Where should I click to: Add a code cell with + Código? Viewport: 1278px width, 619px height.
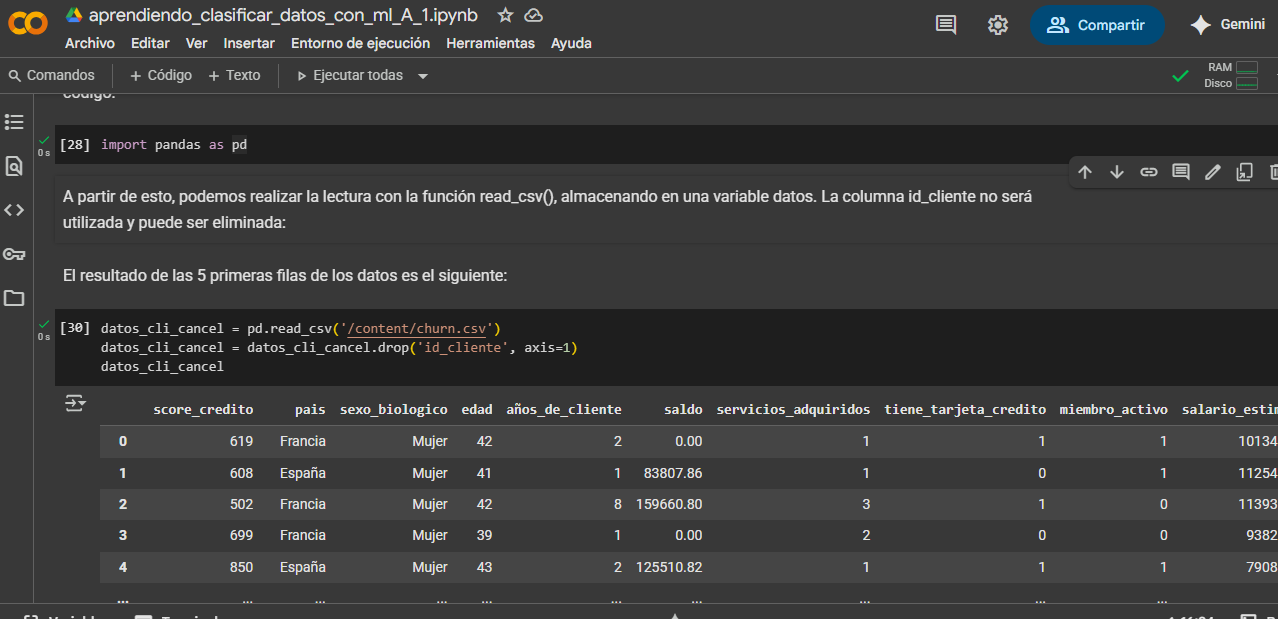[x=161, y=75]
